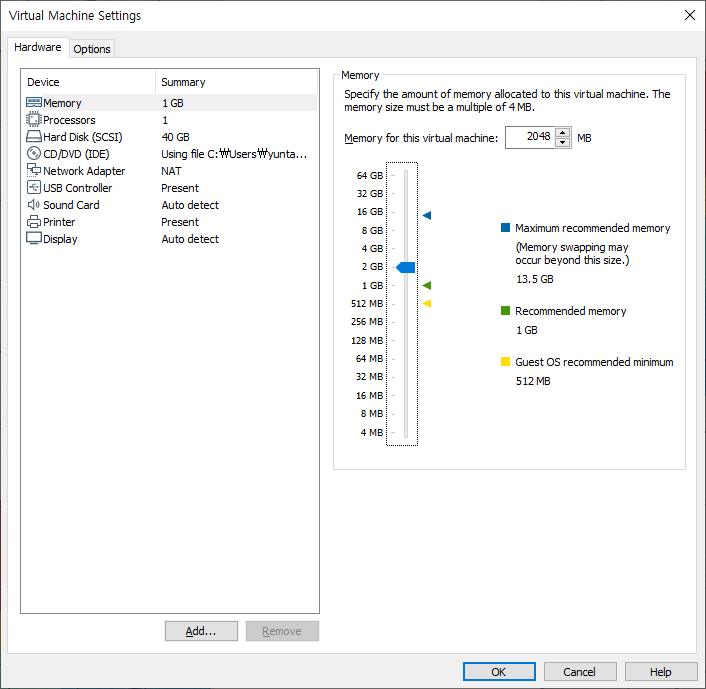The width and height of the screenshot is (706, 689).
Task: Increase memory with spinner up arrow
Action: click(562, 132)
